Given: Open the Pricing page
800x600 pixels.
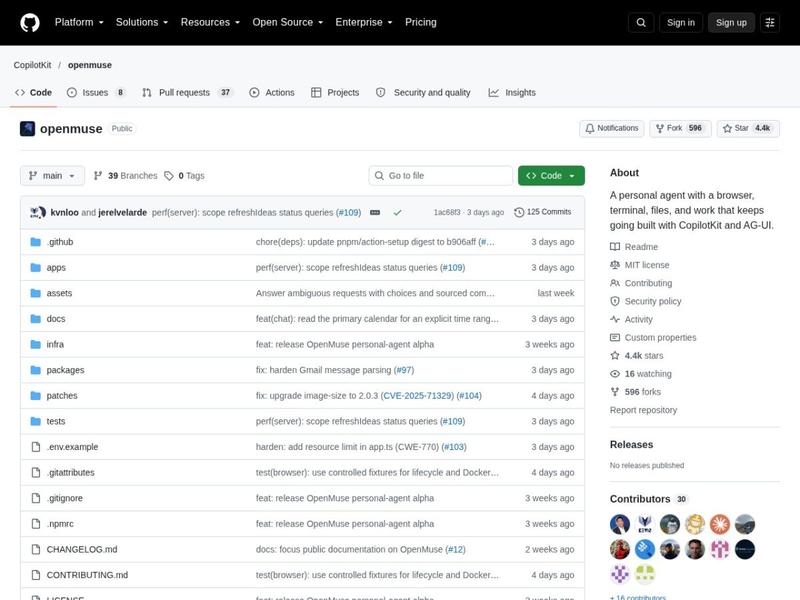Looking at the screenshot, I should pyautogui.click(x=421, y=22).
